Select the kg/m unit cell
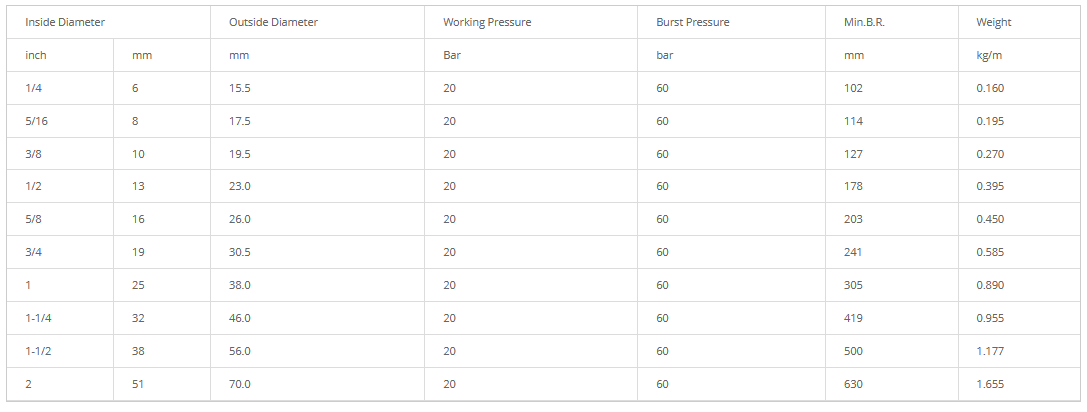 coord(989,55)
